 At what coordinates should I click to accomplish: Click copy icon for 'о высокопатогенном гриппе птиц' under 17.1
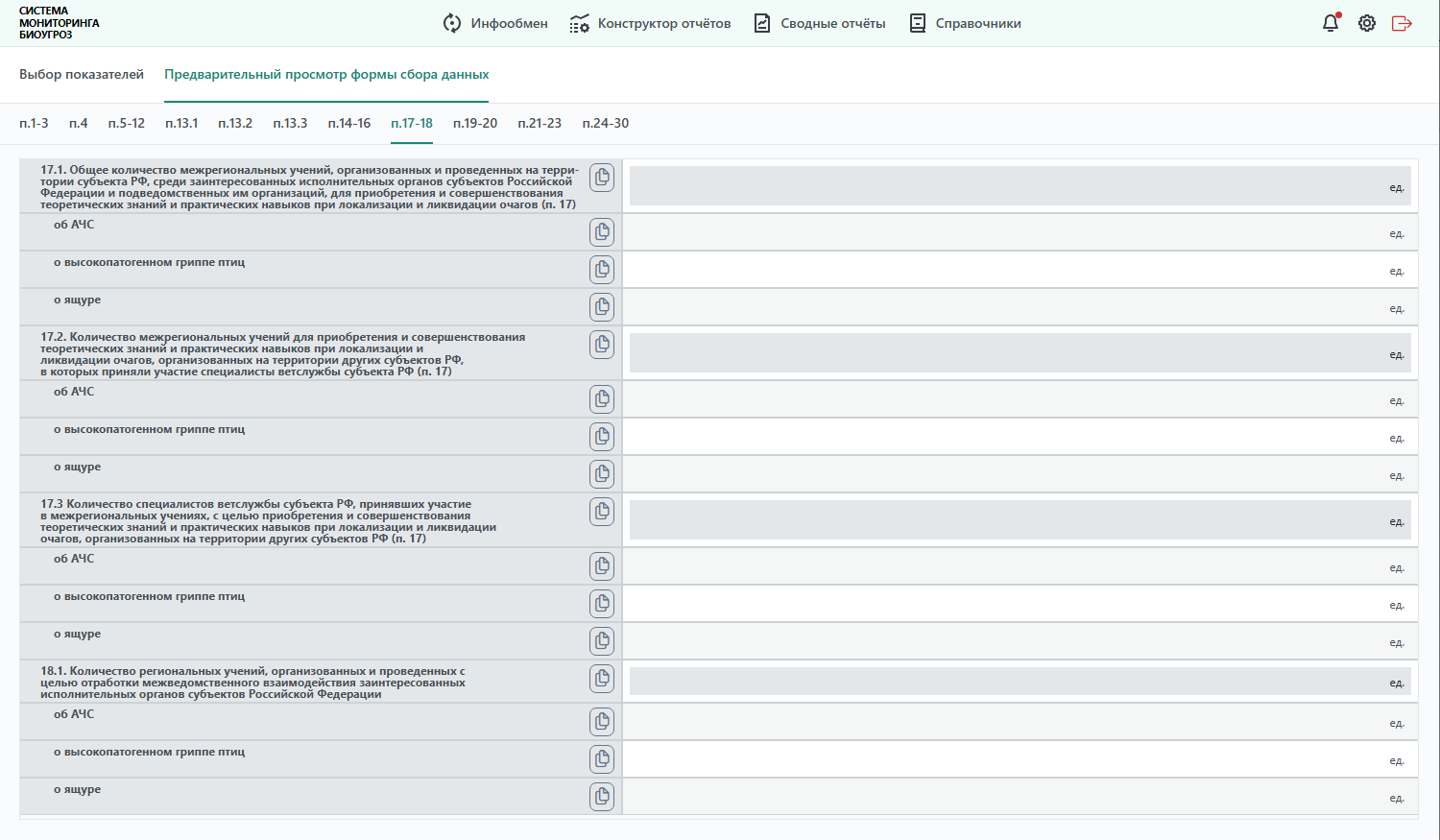click(602, 270)
